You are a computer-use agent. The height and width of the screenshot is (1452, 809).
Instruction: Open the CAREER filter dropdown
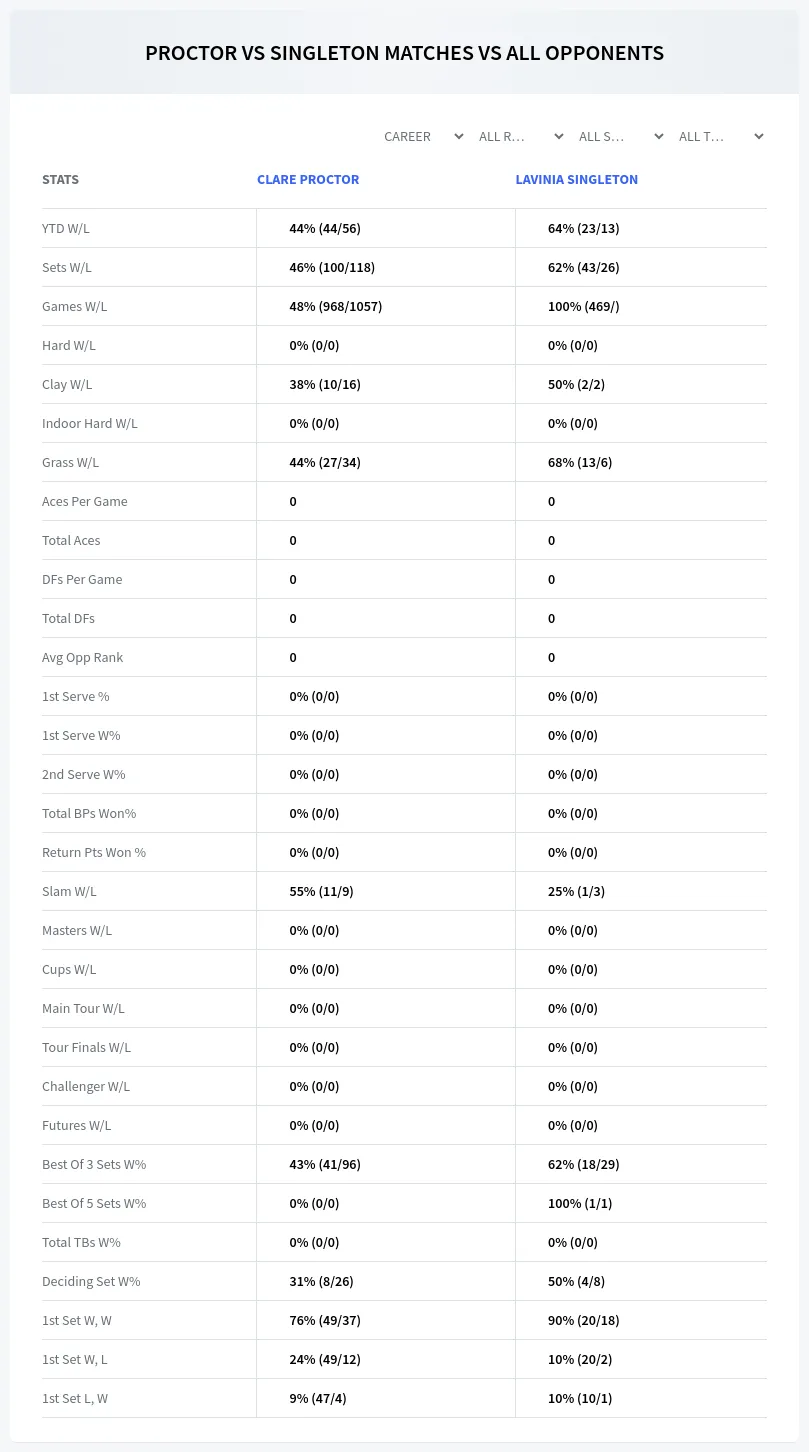coord(422,136)
